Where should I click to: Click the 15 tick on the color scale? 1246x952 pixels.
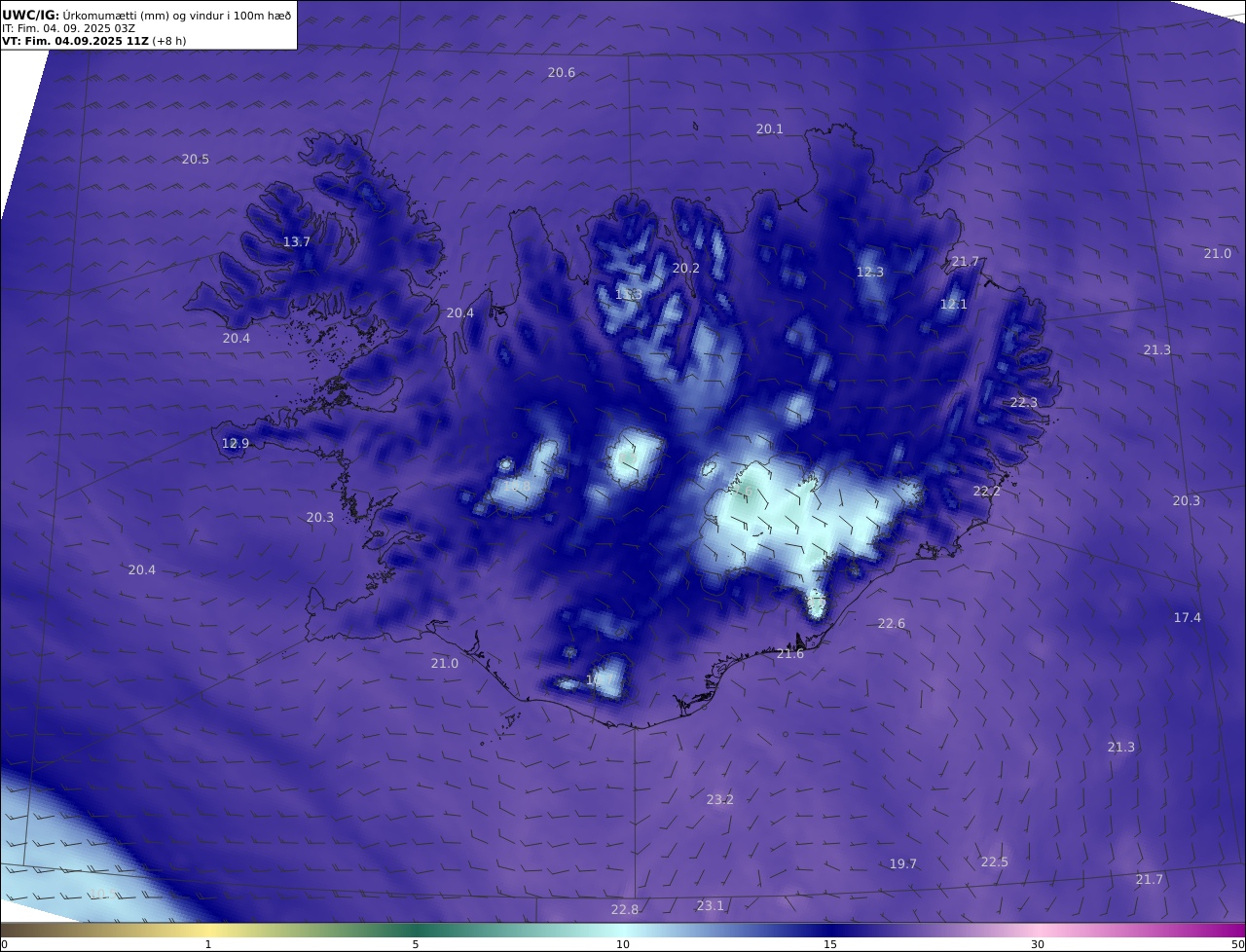coord(830,944)
